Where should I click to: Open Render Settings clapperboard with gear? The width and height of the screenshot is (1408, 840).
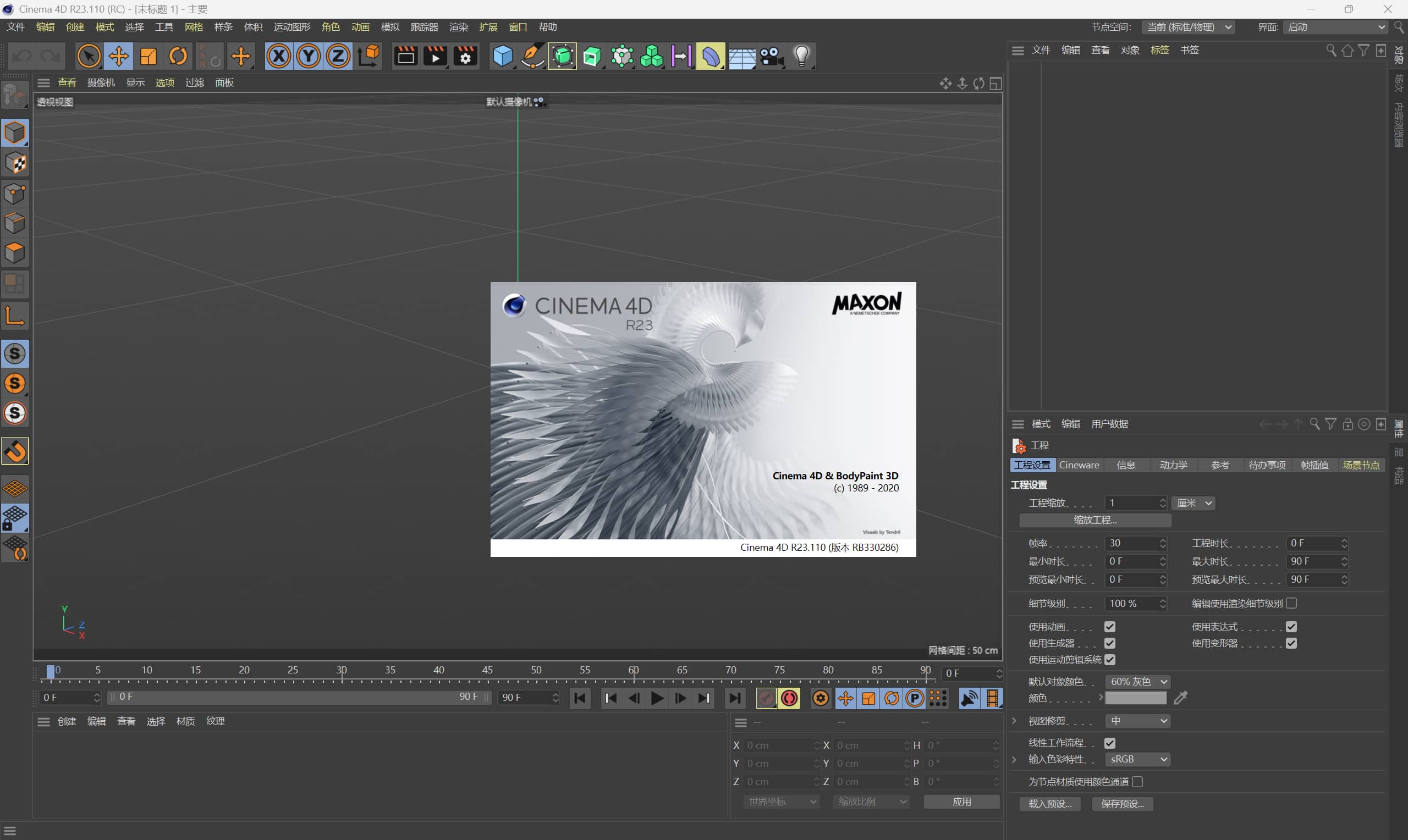pyautogui.click(x=465, y=56)
